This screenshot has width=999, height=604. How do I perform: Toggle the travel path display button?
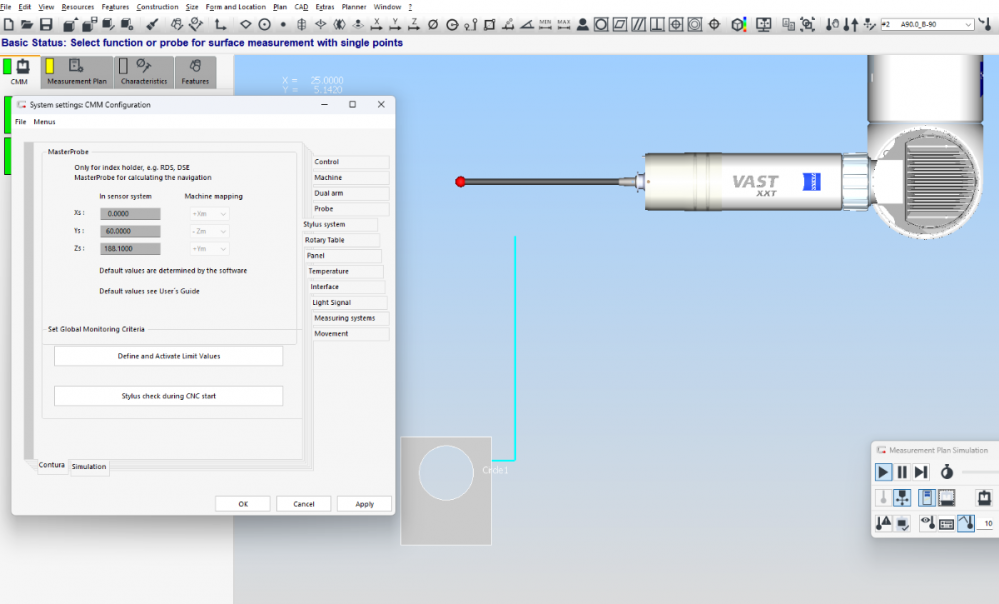point(965,523)
